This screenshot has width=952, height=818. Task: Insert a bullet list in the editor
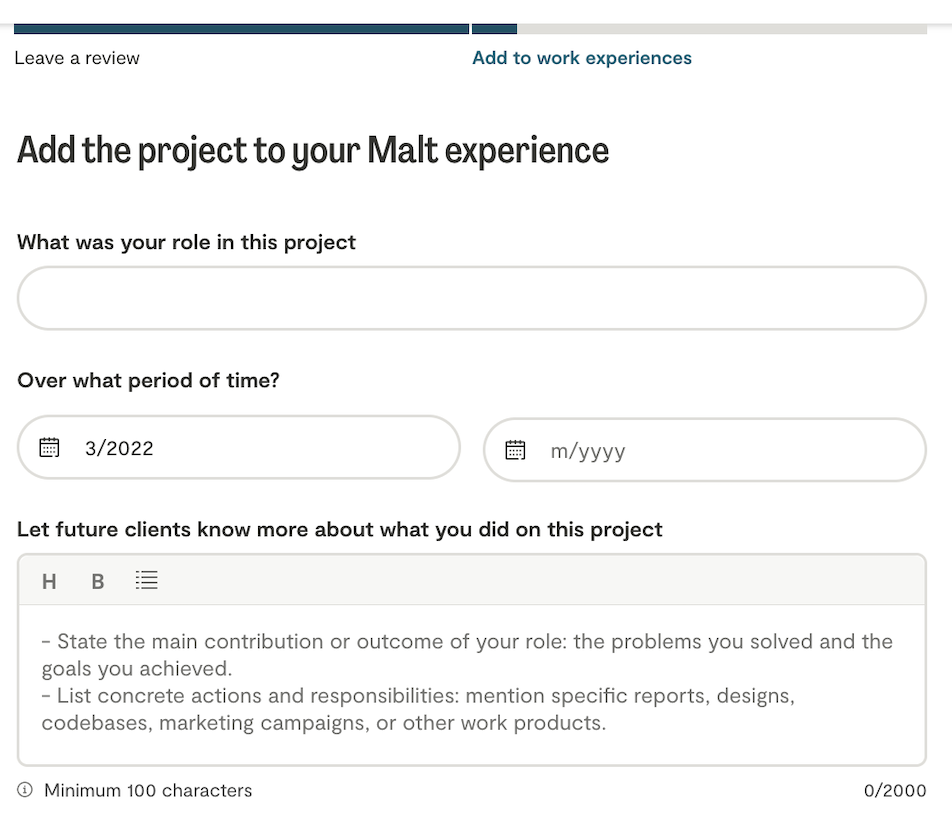[147, 580]
